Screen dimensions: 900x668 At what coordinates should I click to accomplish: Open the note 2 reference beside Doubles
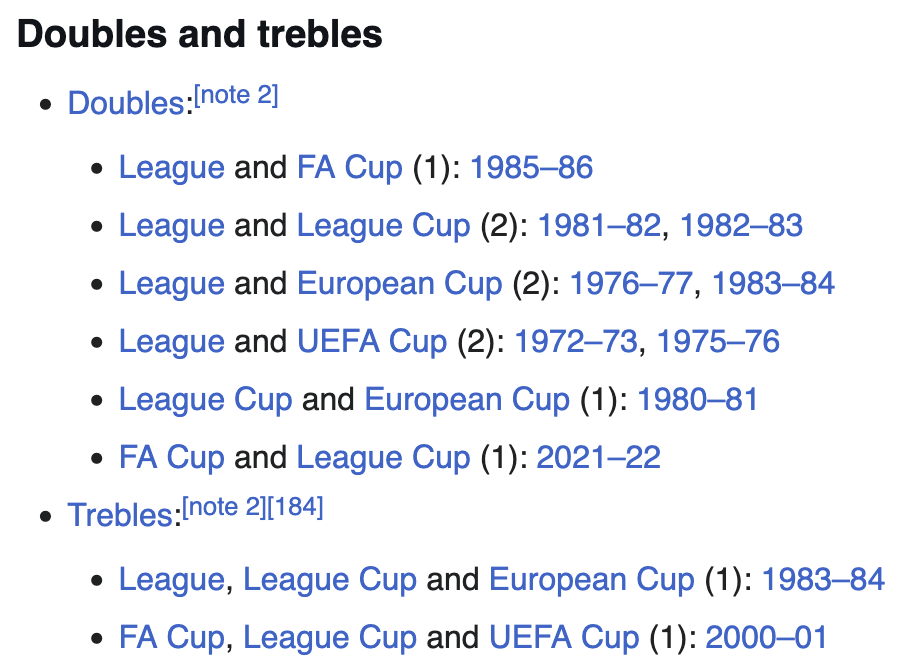click(236, 95)
